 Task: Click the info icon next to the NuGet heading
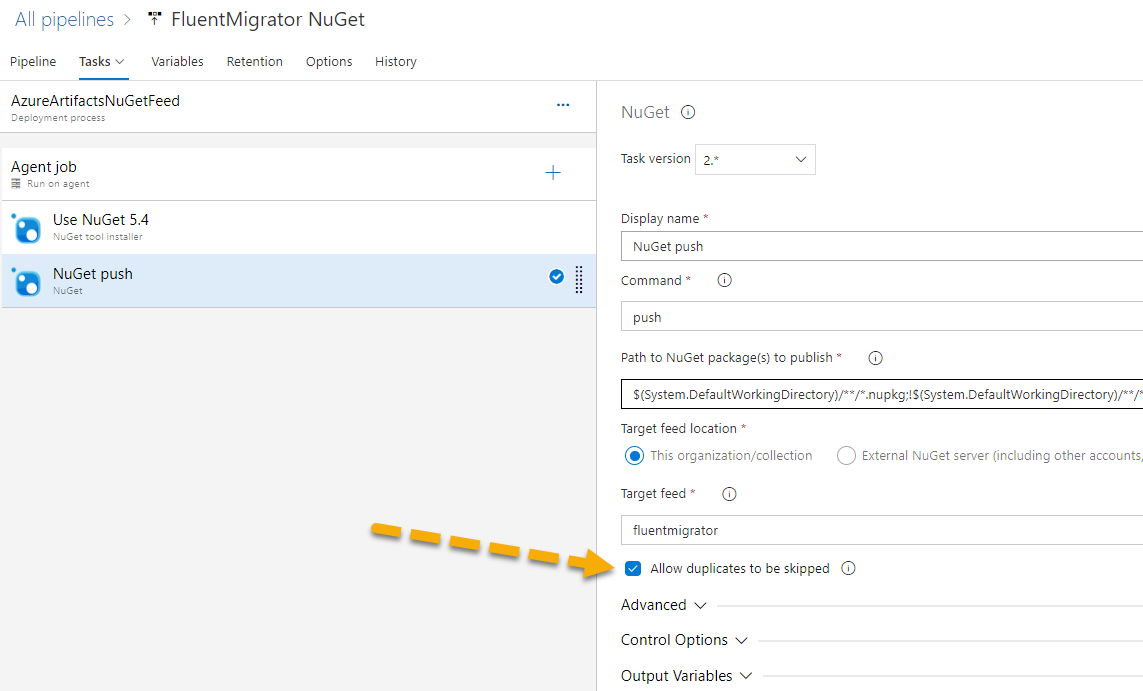687,112
